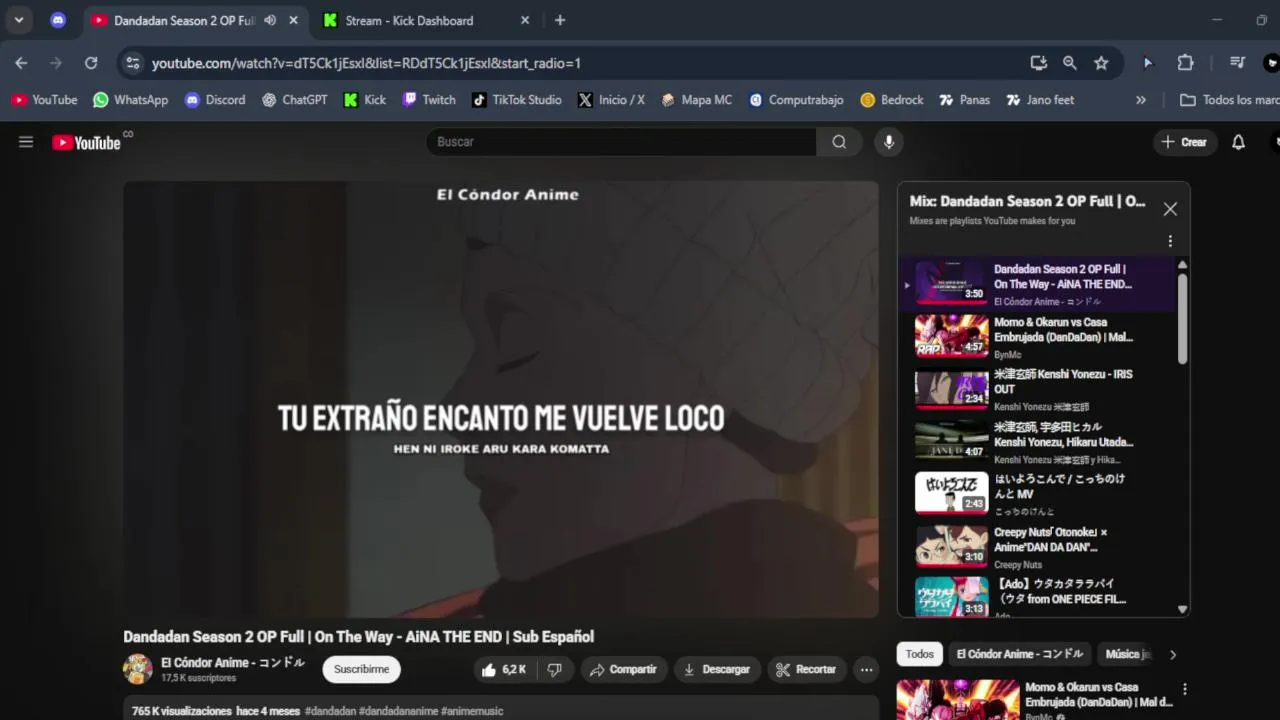
Task: Open media controls icon in toolbar
Action: point(1238,63)
